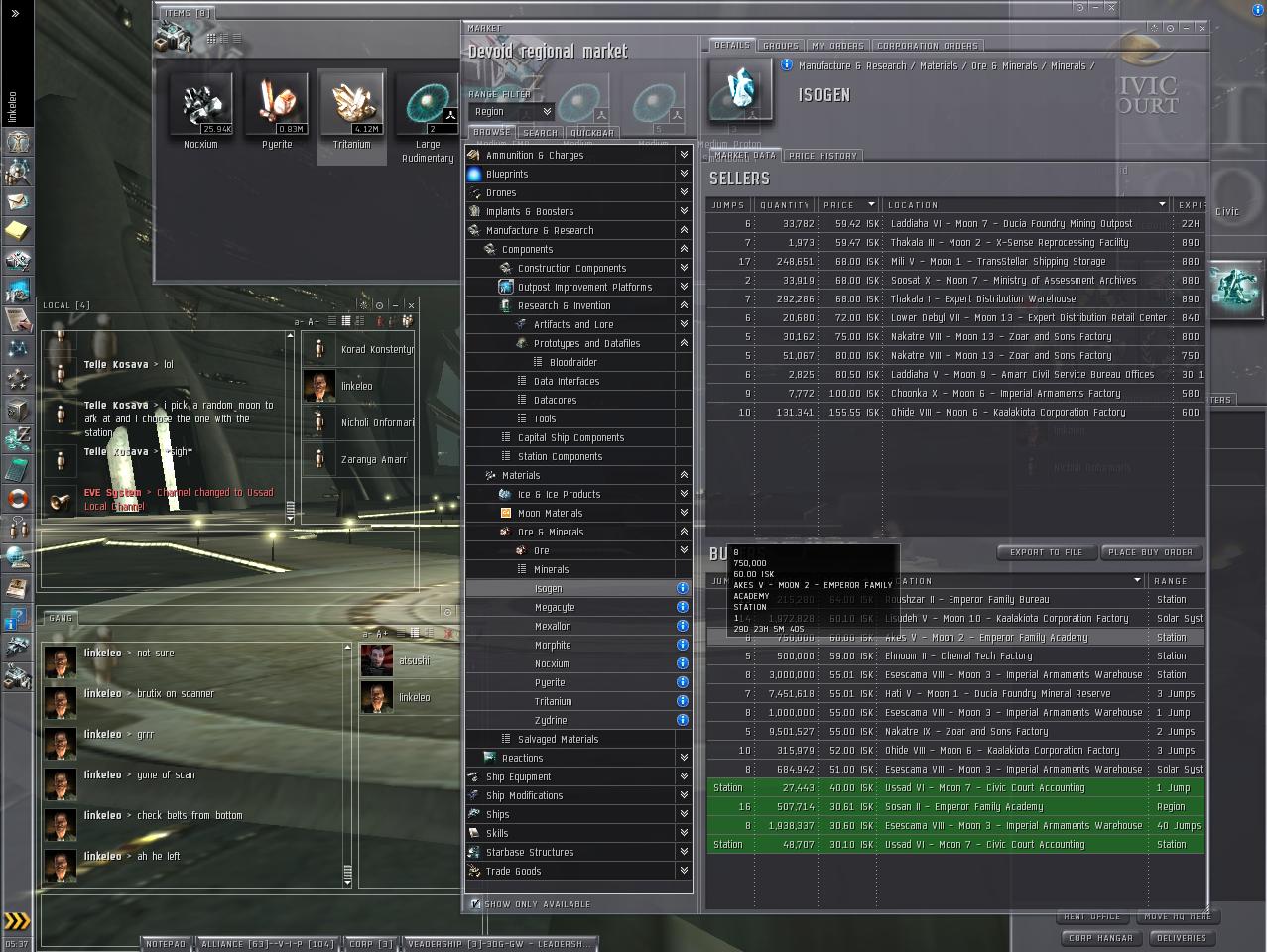
Task: Toggle the Show Only Available checkbox
Action: 476,904
